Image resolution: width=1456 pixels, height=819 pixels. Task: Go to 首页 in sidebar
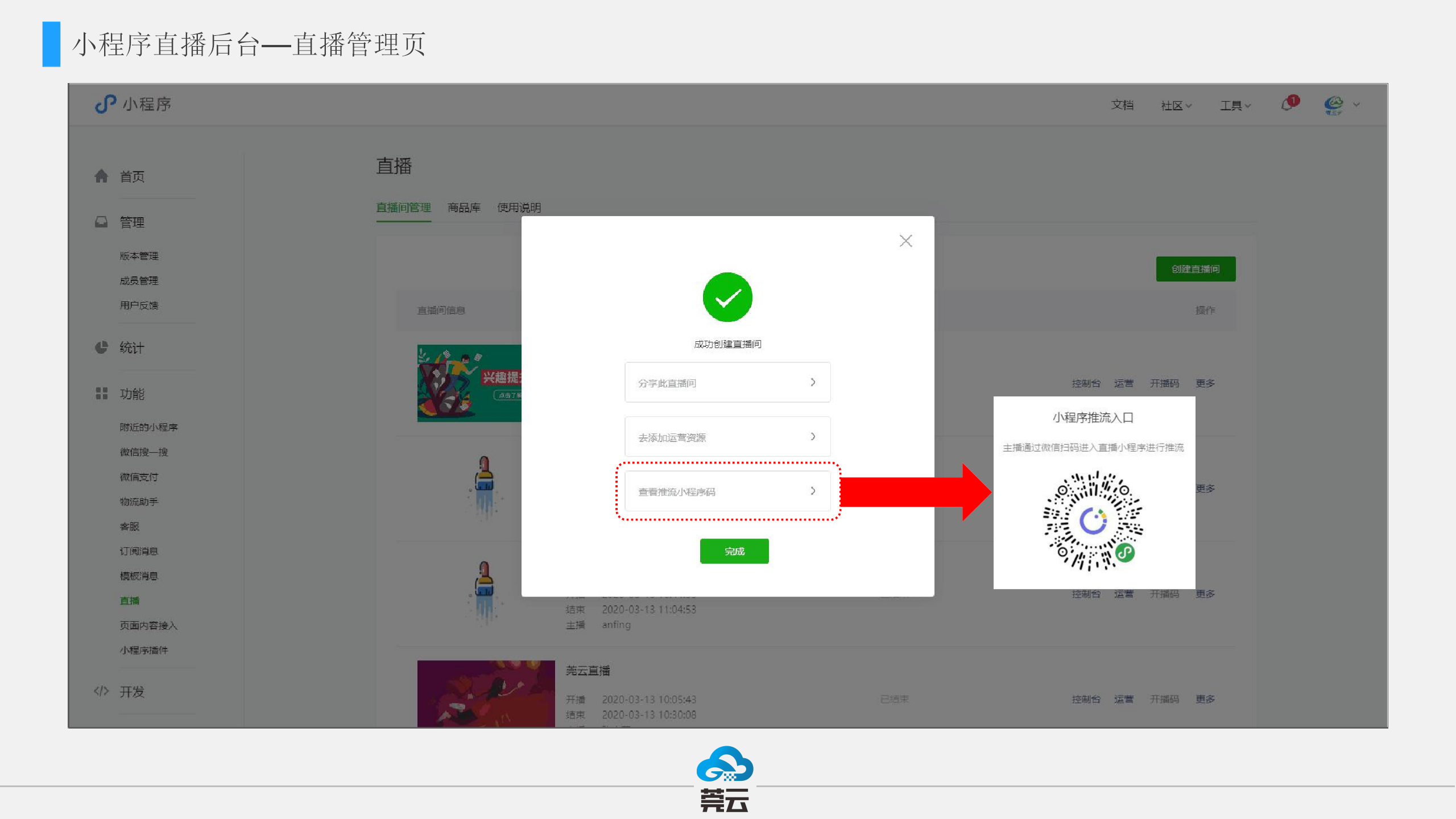click(132, 177)
